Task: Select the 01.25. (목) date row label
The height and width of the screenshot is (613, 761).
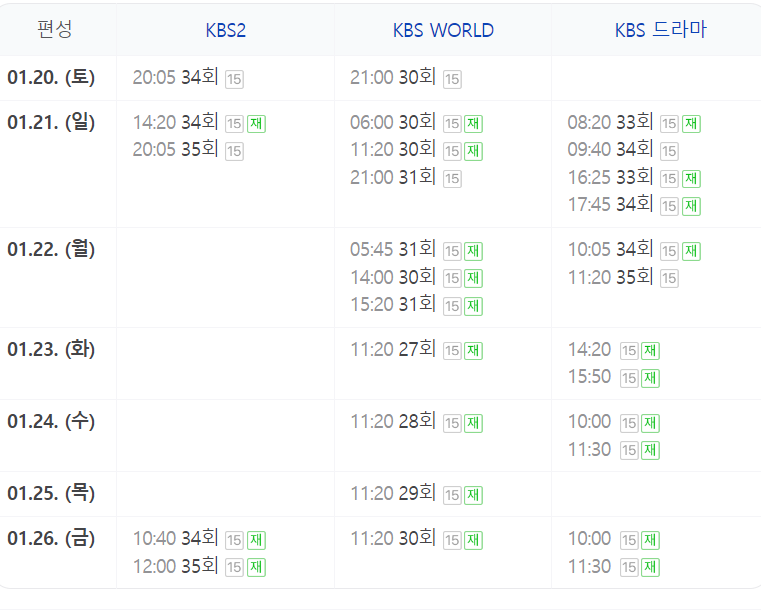Action: (x=51, y=494)
